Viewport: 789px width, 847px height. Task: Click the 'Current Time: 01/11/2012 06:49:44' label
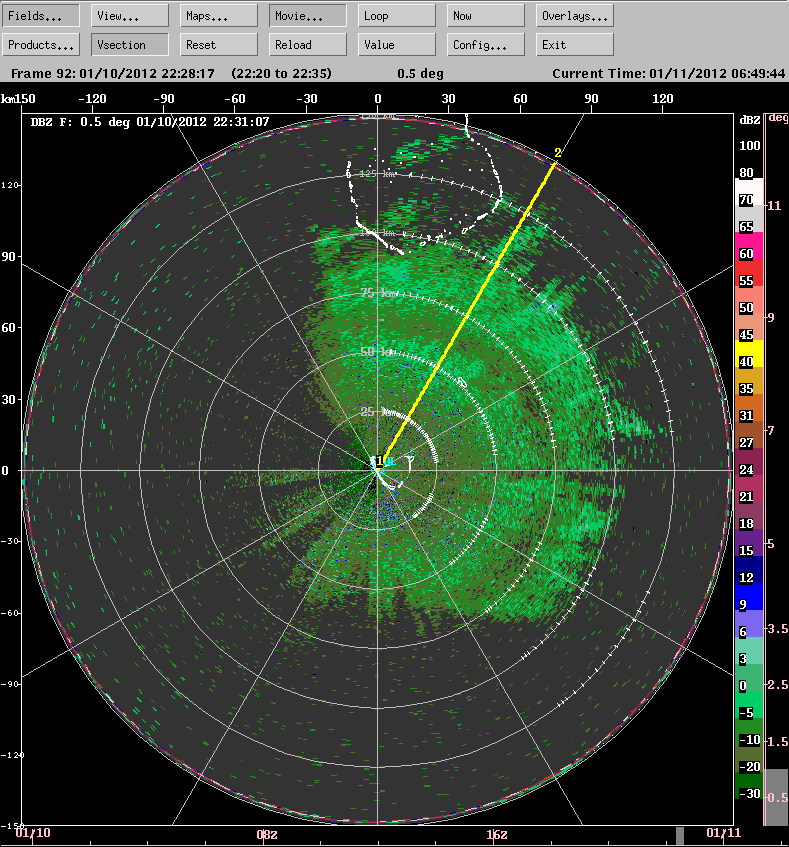tap(669, 73)
